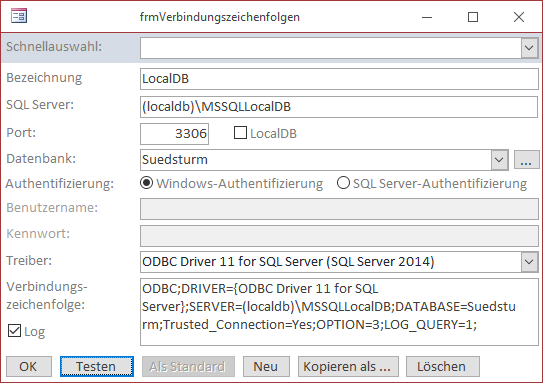Click the Datenbank label
This screenshot has height=383, width=543.
[41, 159]
